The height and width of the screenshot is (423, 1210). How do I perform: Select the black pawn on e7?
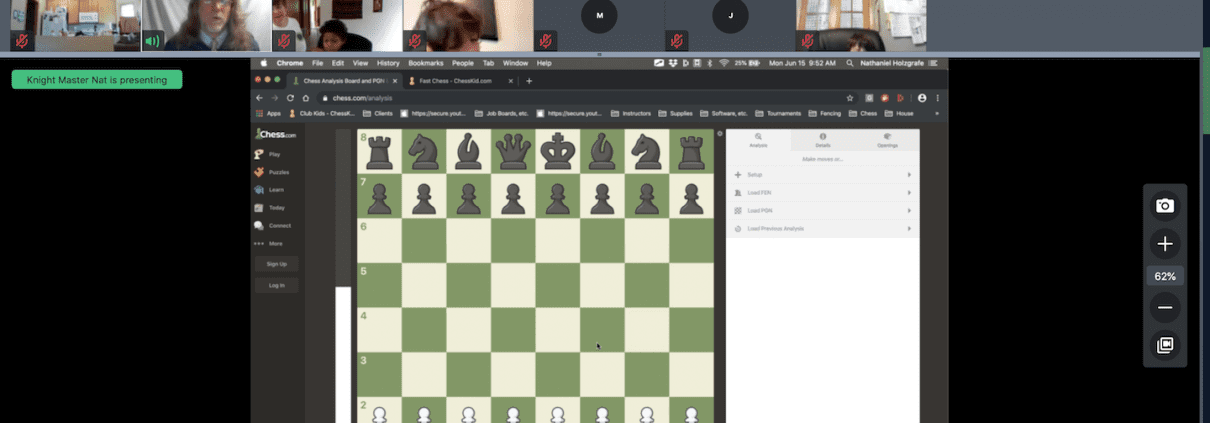pyautogui.click(x=557, y=197)
